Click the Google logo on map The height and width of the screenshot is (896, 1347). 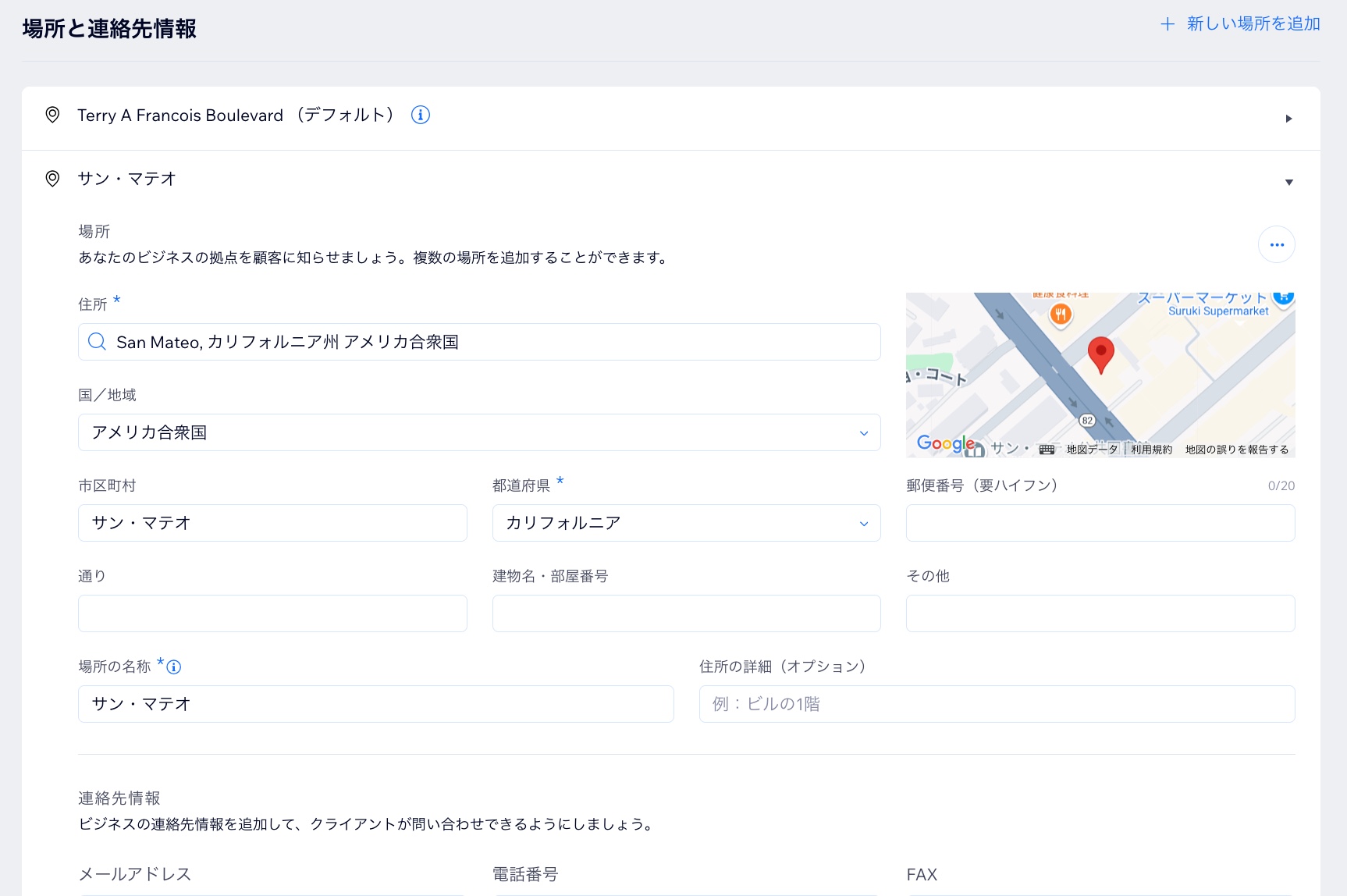click(946, 443)
